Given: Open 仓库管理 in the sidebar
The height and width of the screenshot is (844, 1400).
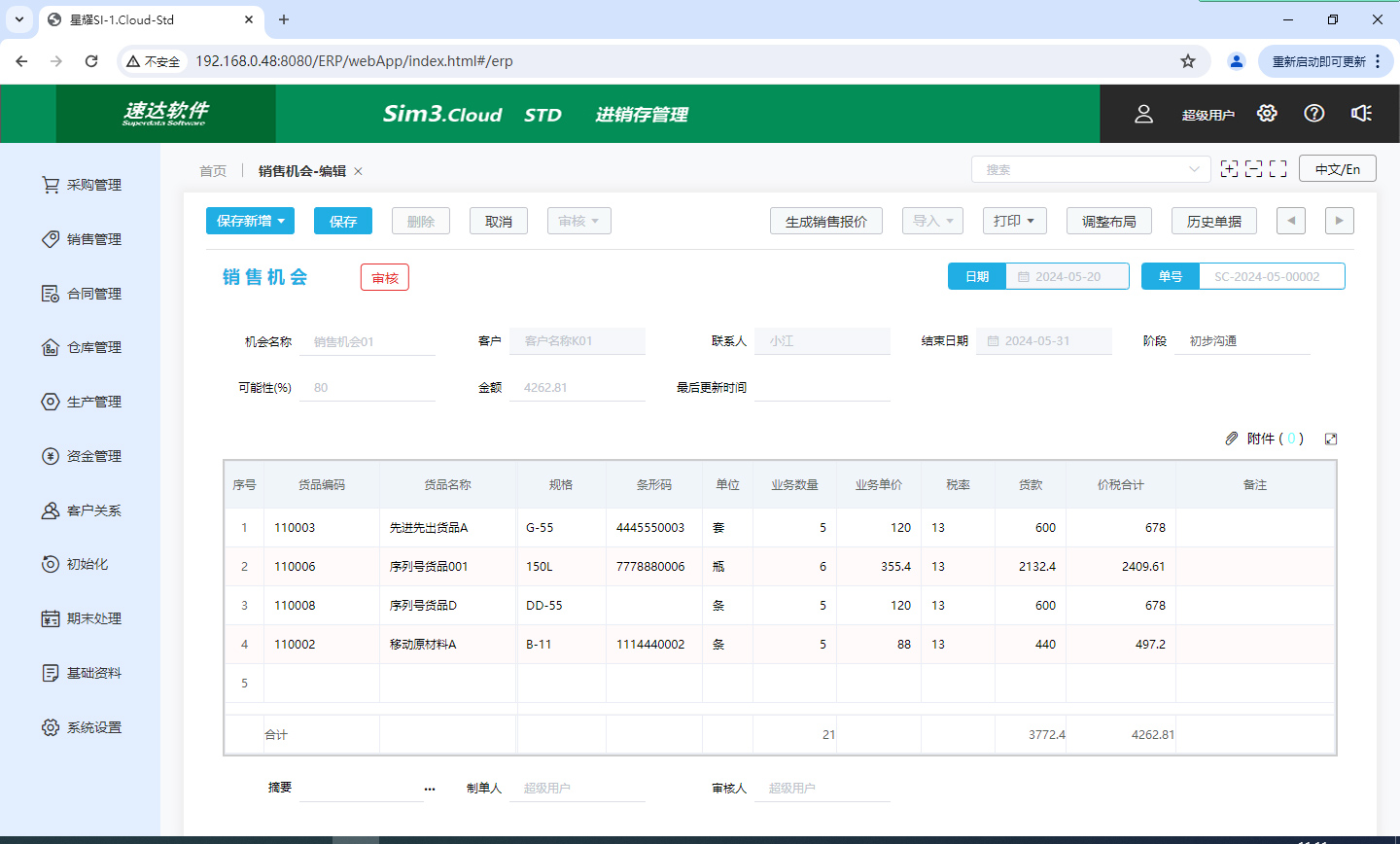Looking at the screenshot, I should 93,347.
